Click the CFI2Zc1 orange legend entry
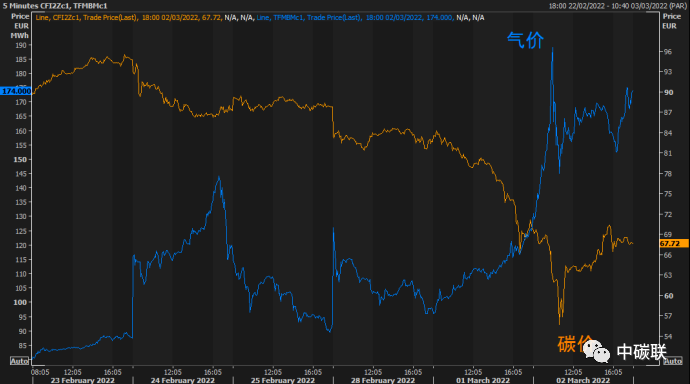Image resolution: width=690 pixels, height=384 pixels. pos(128,18)
